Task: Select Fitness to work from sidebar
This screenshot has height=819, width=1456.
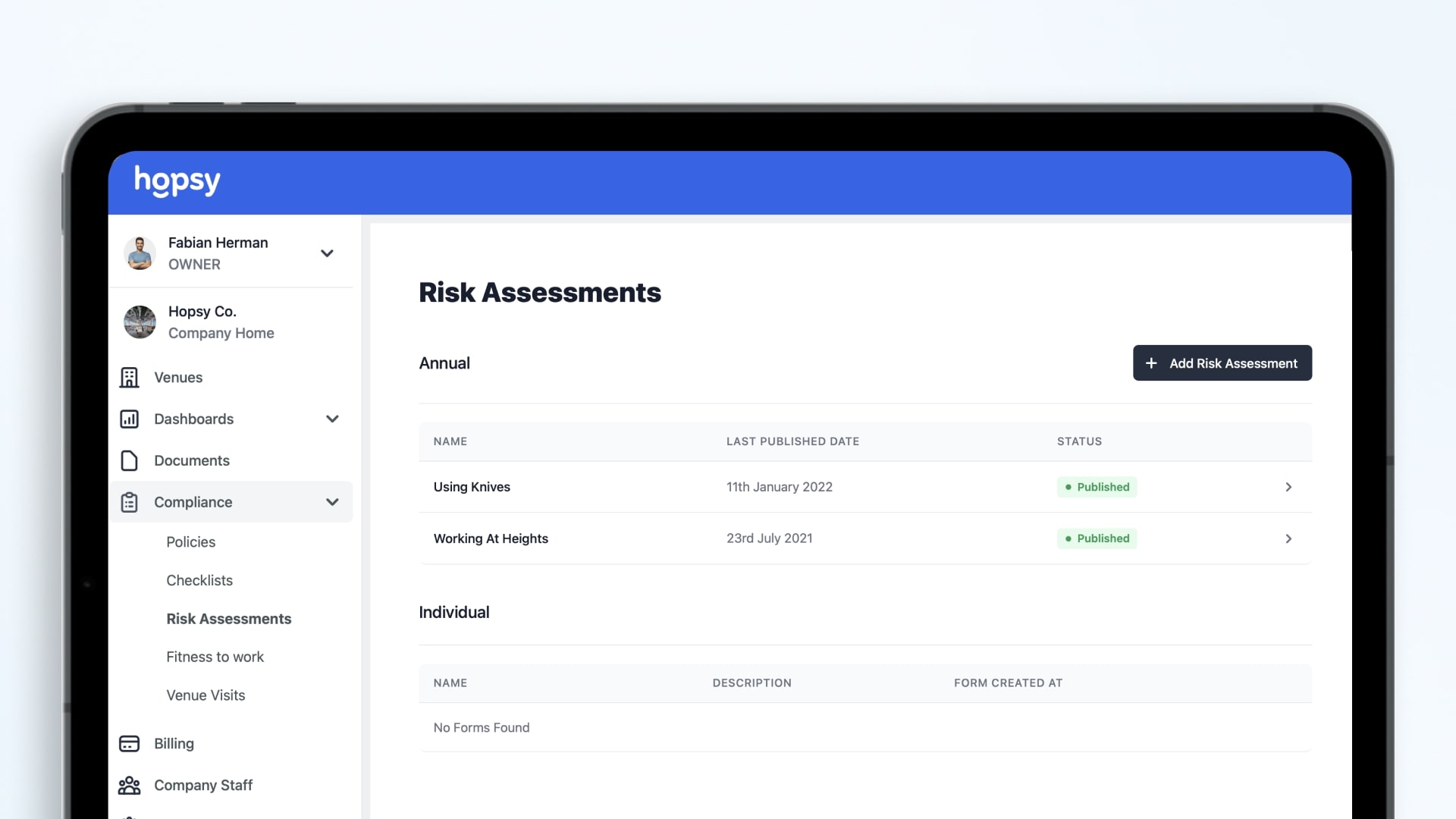Action: [x=215, y=657]
